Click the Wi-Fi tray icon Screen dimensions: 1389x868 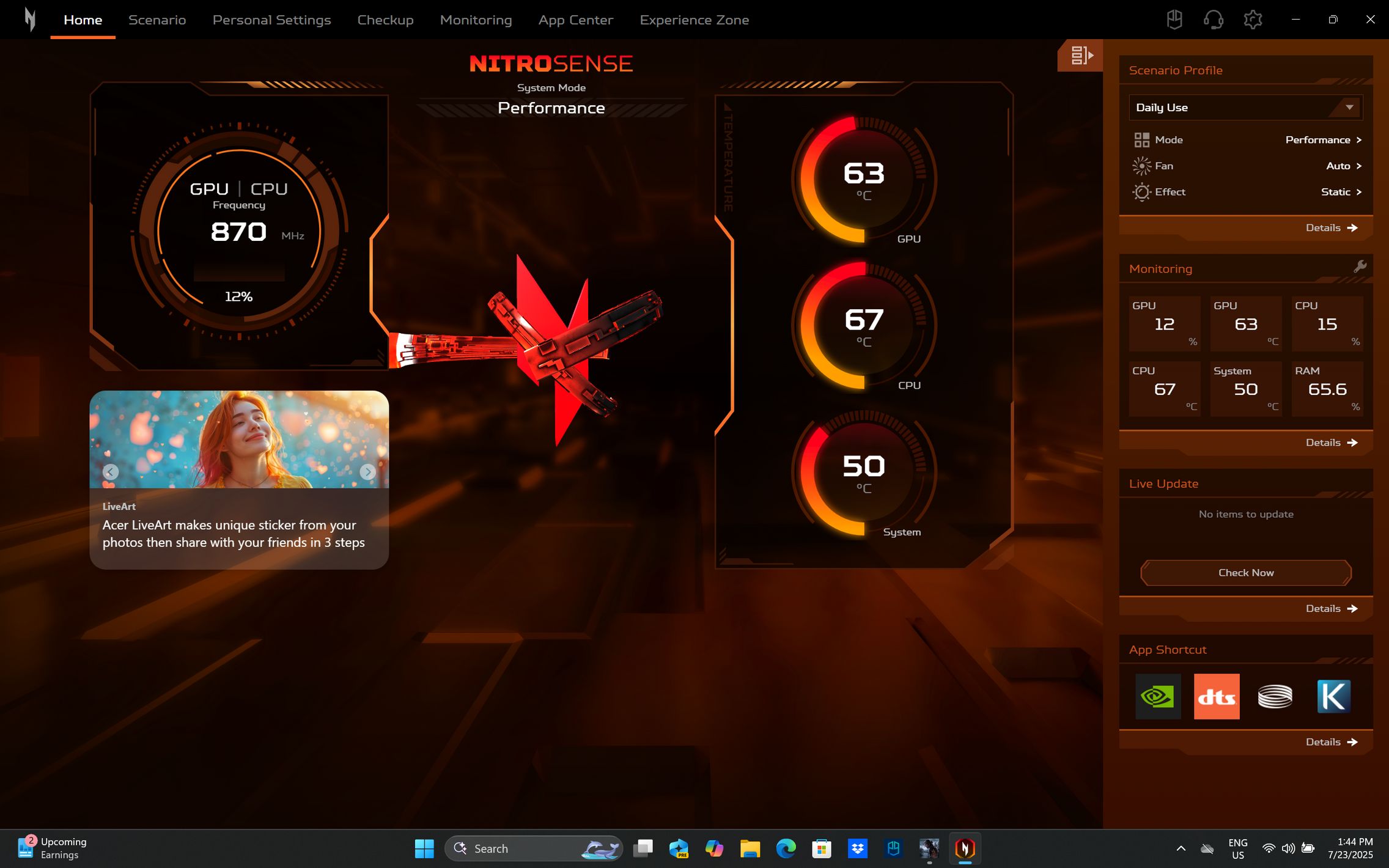(x=1269, y=848)
